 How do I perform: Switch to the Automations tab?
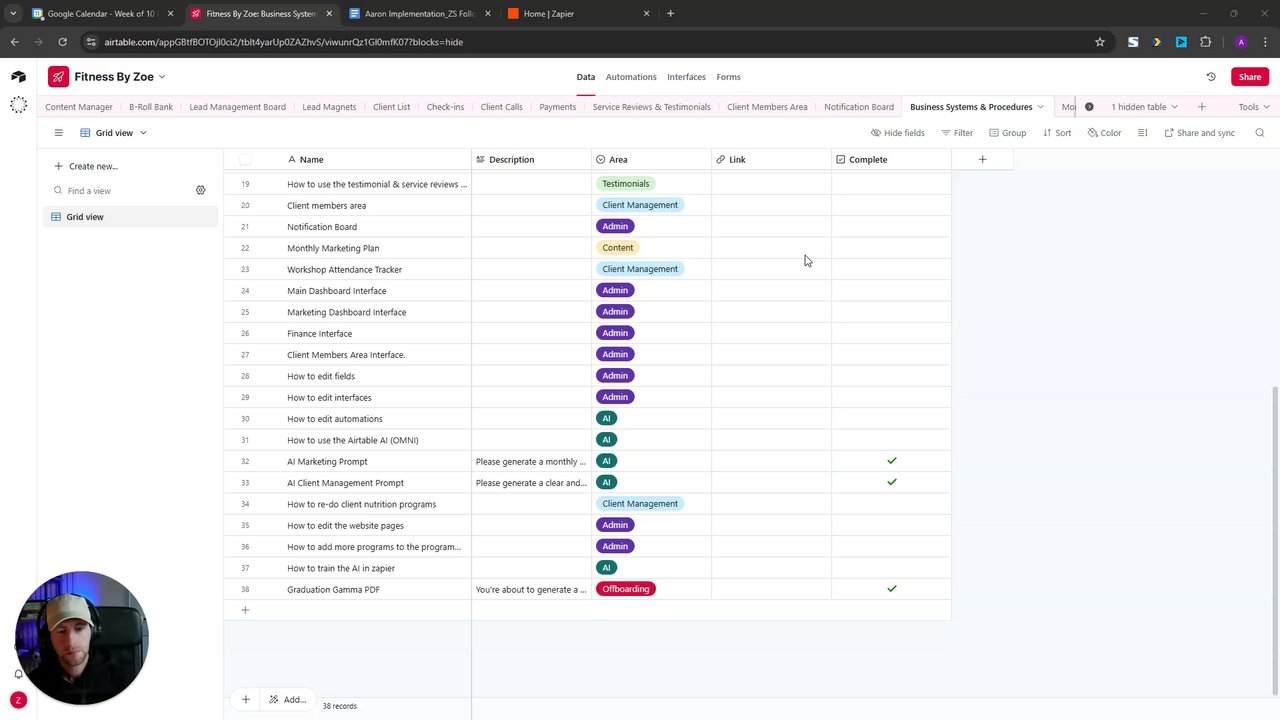631,77
